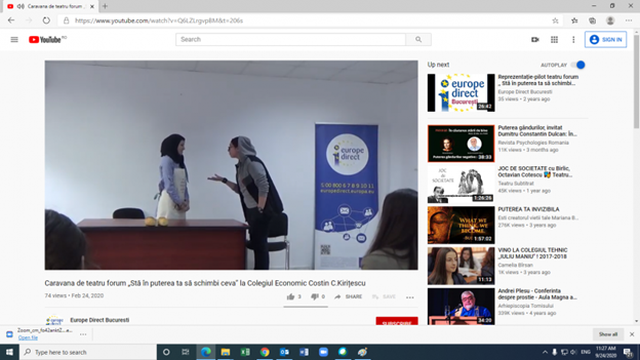
Task: Open Task View on the taskbar
Action: tap(185, 352)
